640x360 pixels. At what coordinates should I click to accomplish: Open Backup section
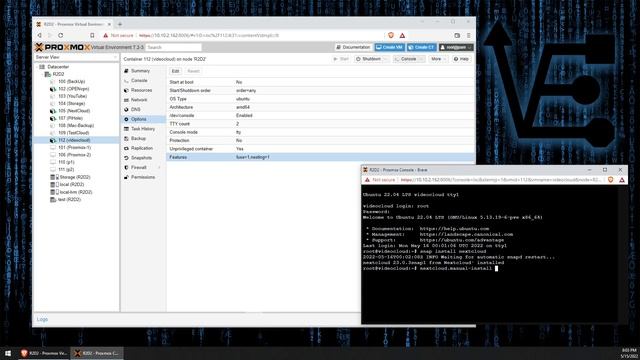(x=138, y=139)
